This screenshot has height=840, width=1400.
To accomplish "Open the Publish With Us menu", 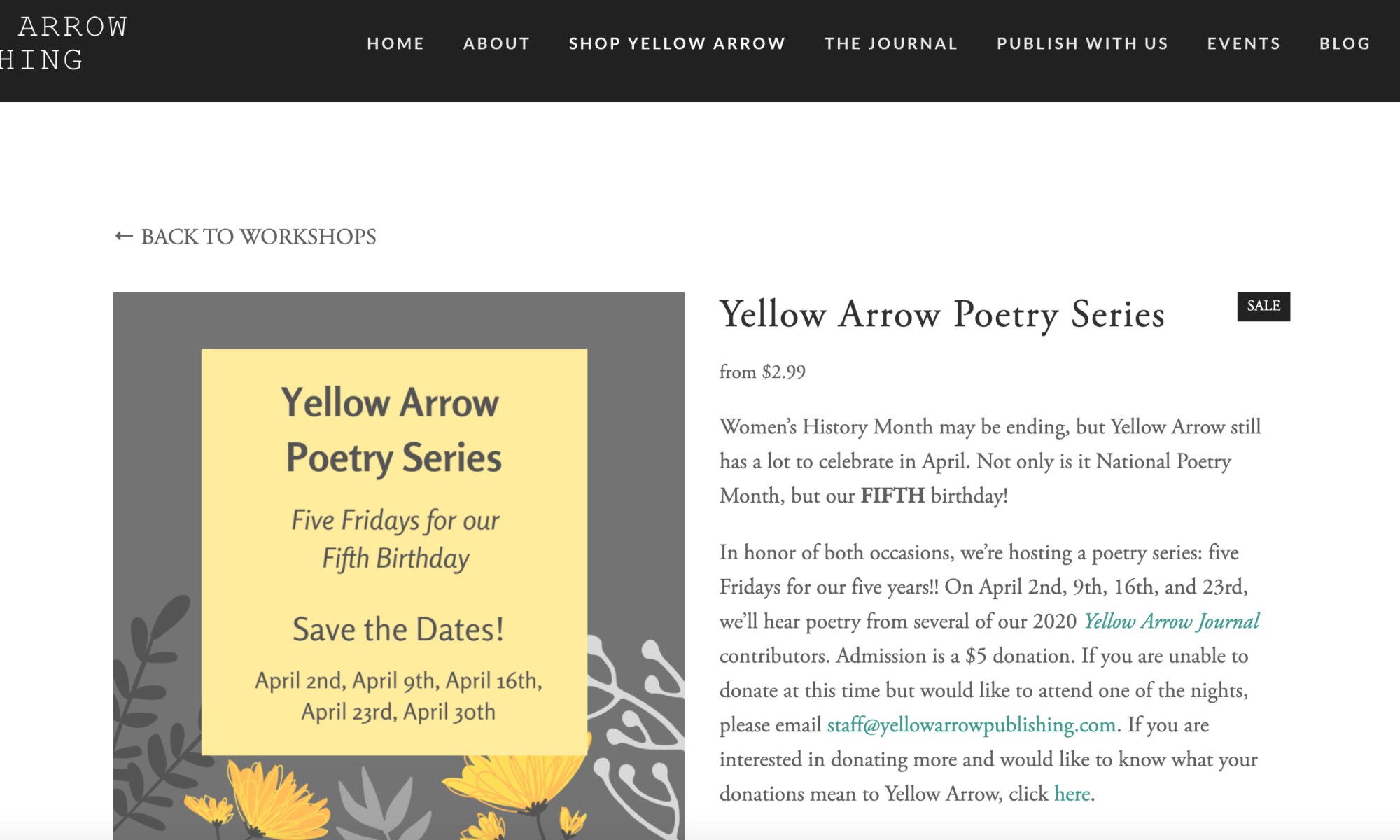I will 1082,43.
